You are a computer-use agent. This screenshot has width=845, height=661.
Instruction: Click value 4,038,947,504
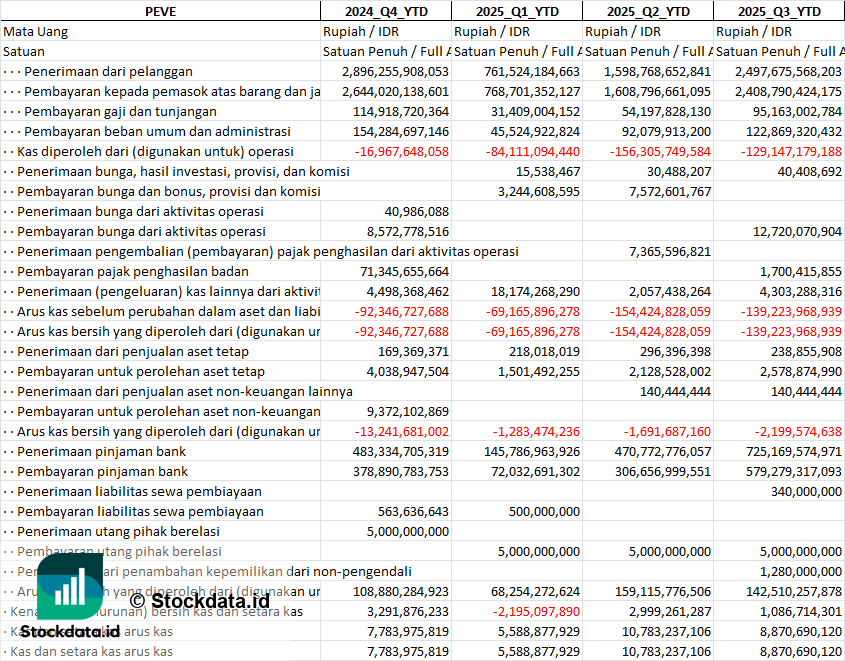pos(407,372)
